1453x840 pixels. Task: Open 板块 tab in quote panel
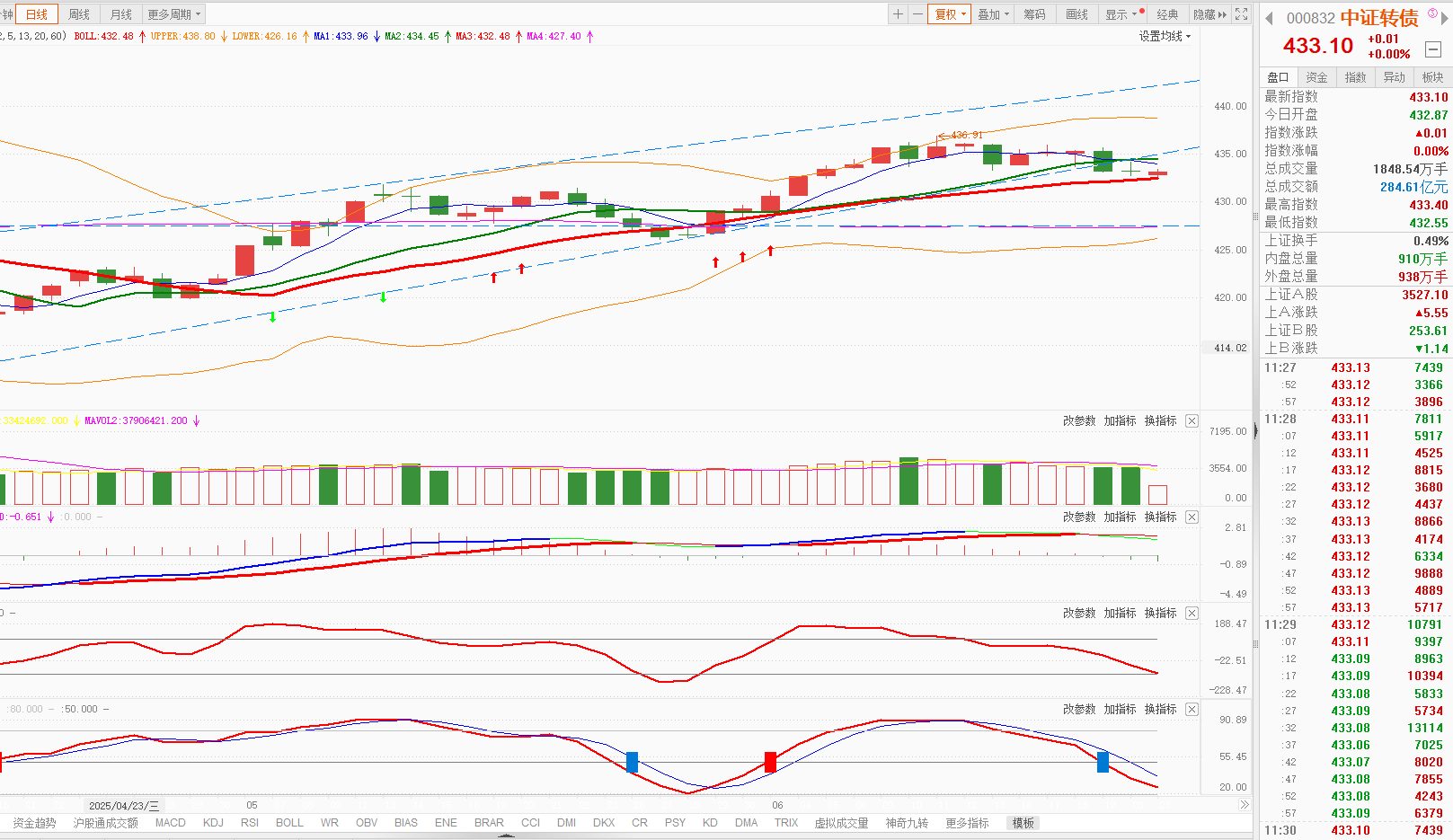1432,77
